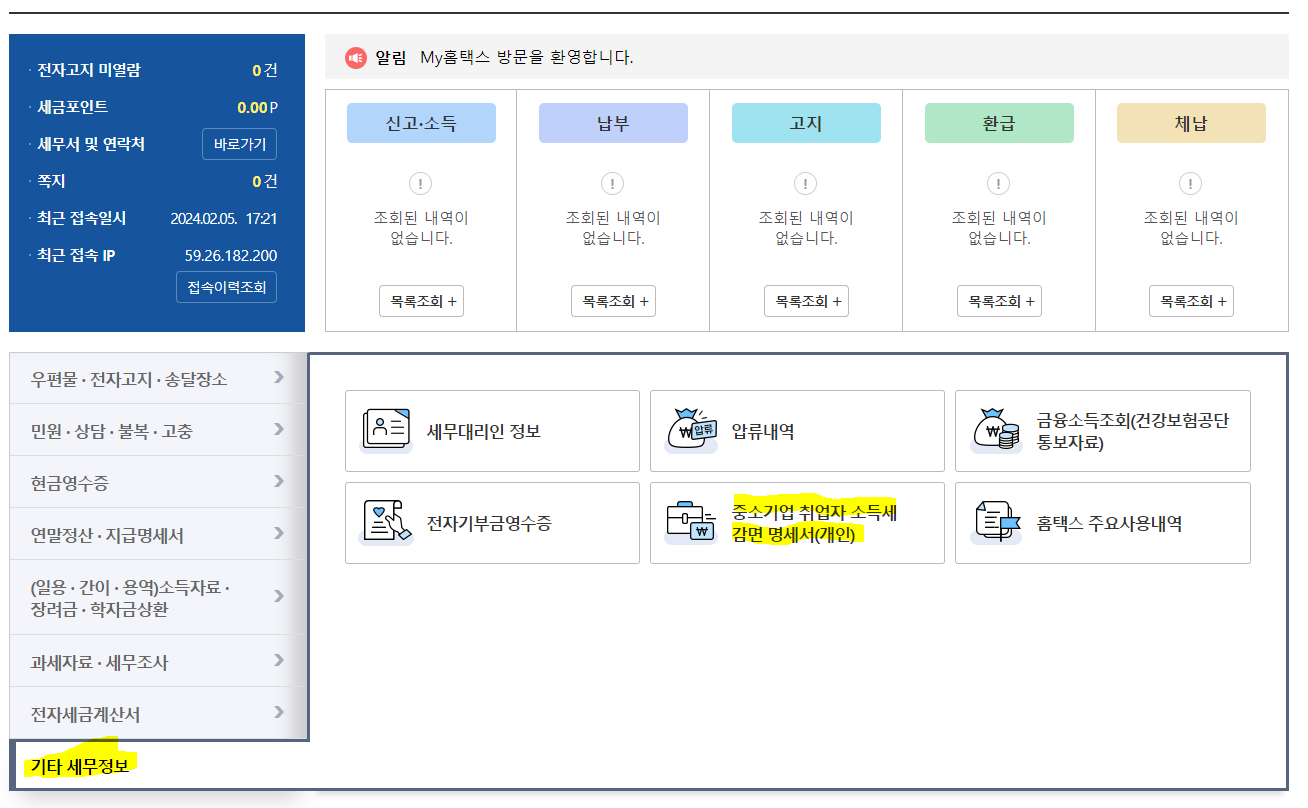
Task: Click the 중소기업 취업자 briefcase icon
Action: [692, 523]
